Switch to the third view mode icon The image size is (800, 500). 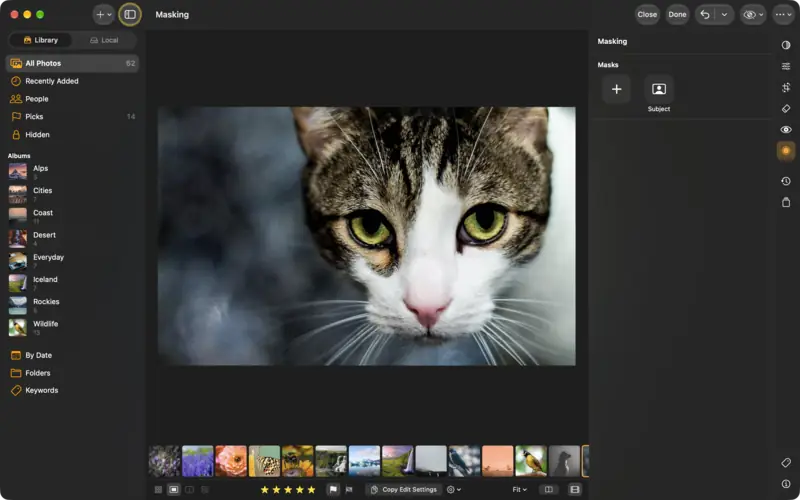click(x=189, y=490)
